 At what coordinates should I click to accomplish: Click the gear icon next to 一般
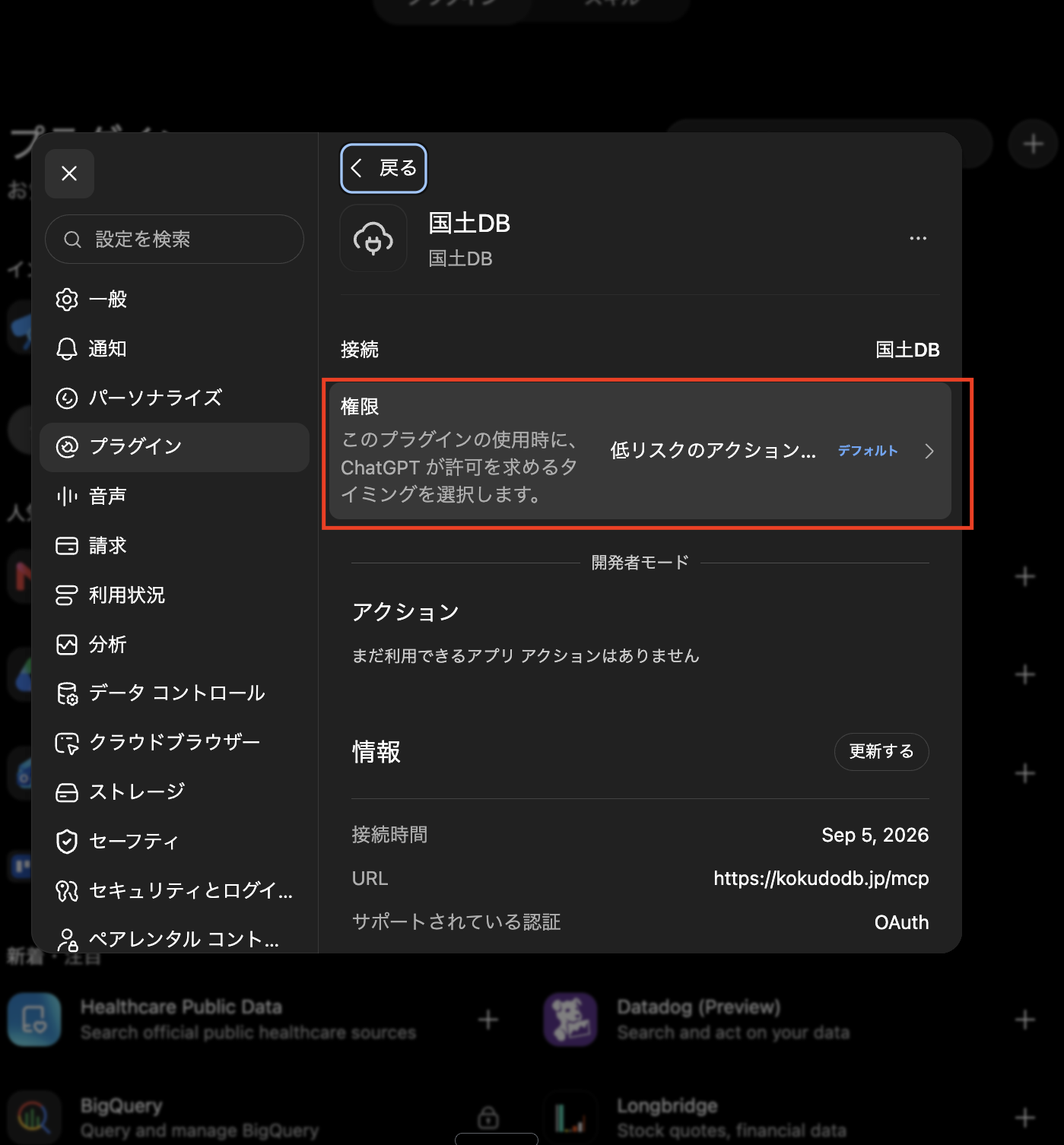click(x=67, y=300)
